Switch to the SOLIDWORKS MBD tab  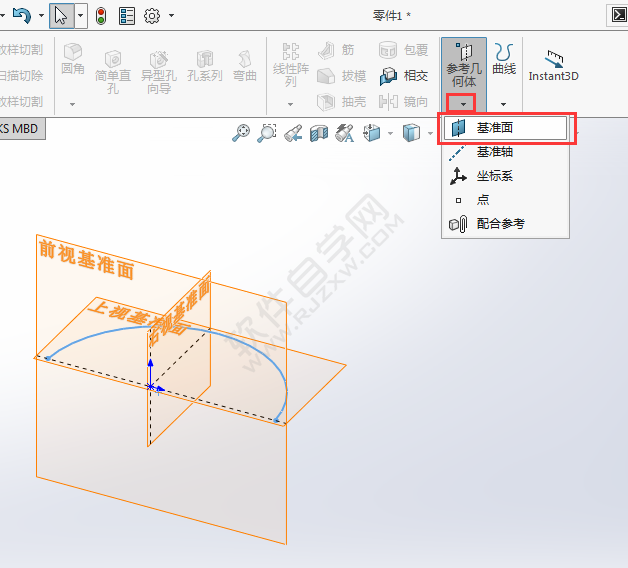click(x=20, y=129)
